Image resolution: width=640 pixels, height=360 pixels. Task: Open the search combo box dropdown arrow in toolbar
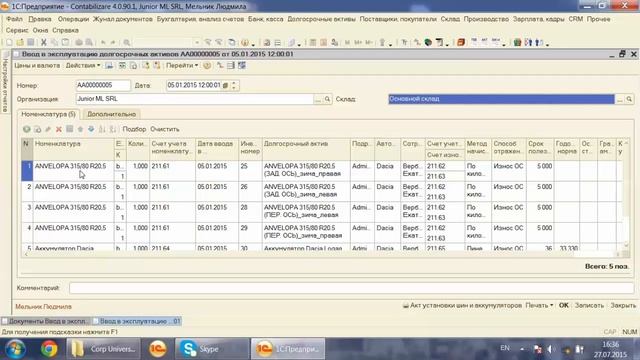pos(197,42)
